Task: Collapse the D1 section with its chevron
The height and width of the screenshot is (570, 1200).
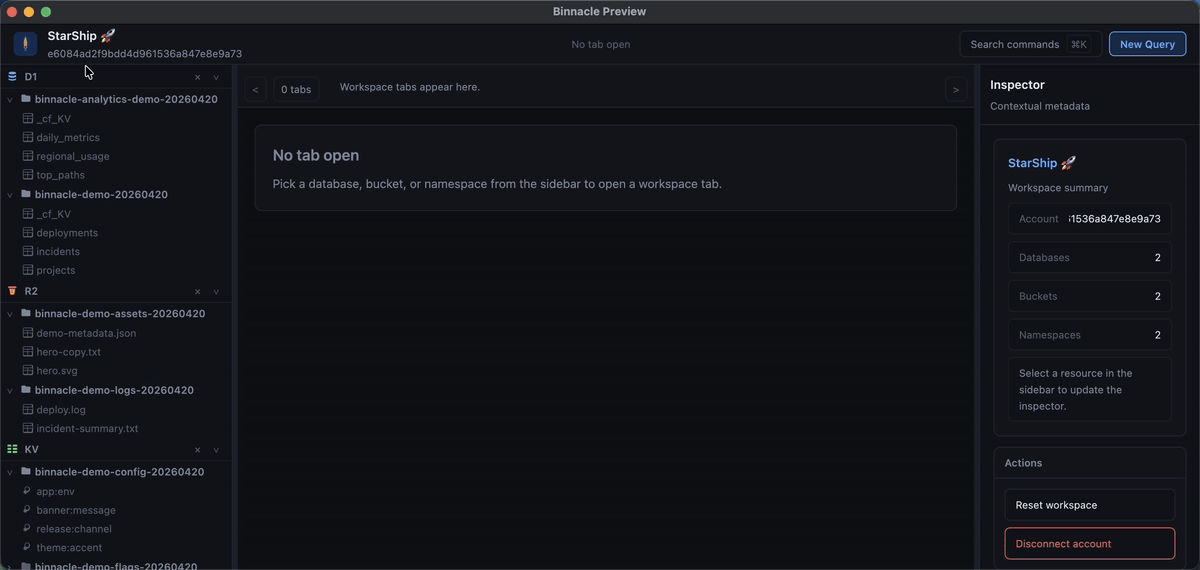Action: point(216,77)
